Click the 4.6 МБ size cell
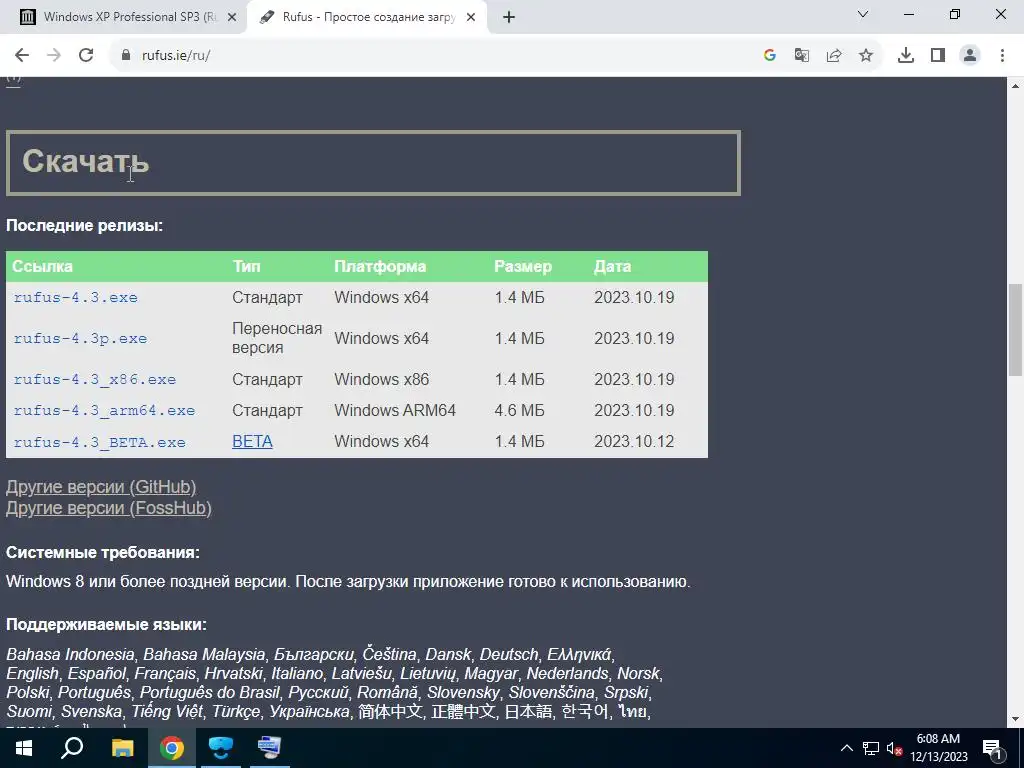This screenshot has height=768, width=1024. [519, 410]
